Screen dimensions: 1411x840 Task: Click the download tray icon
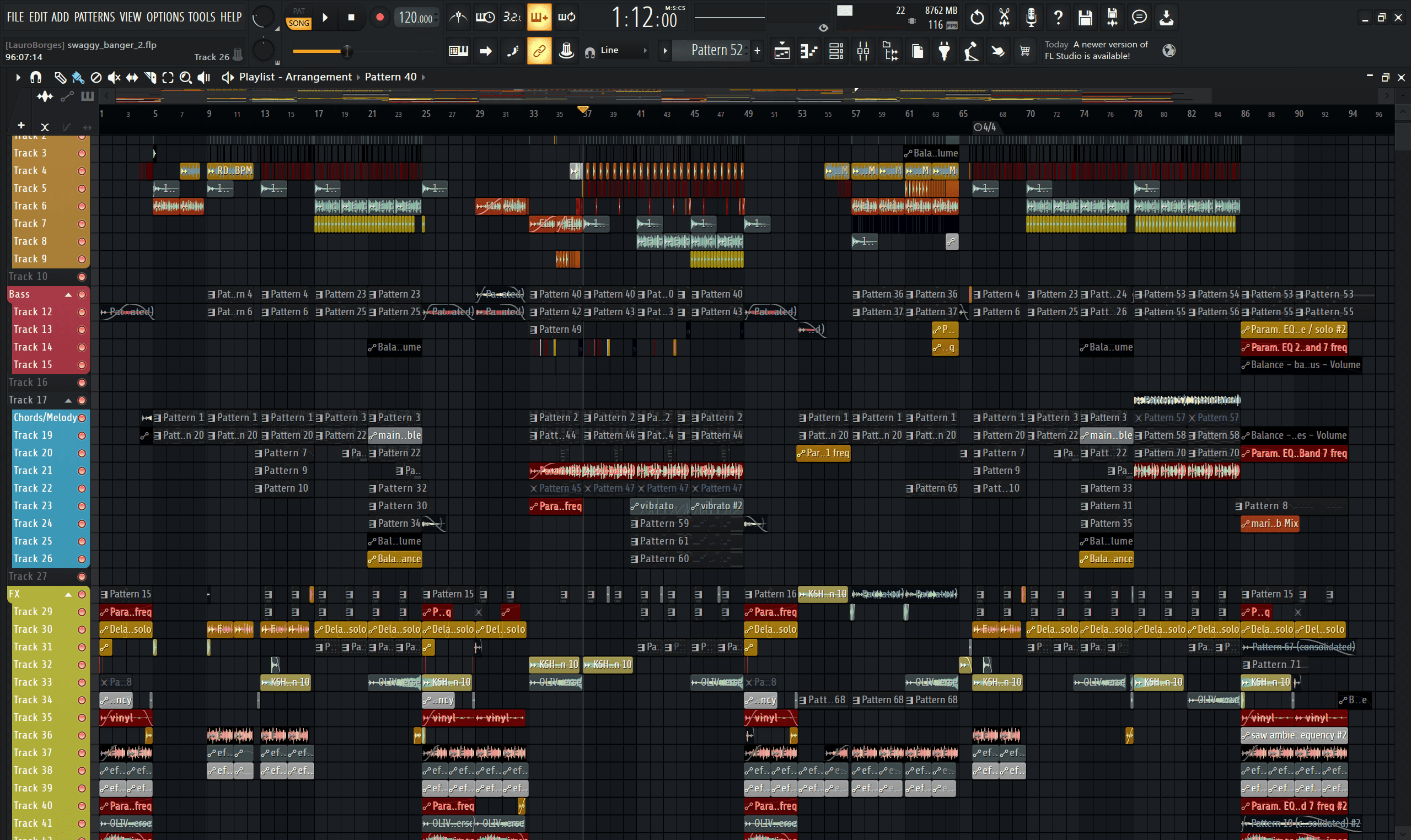1166,18
